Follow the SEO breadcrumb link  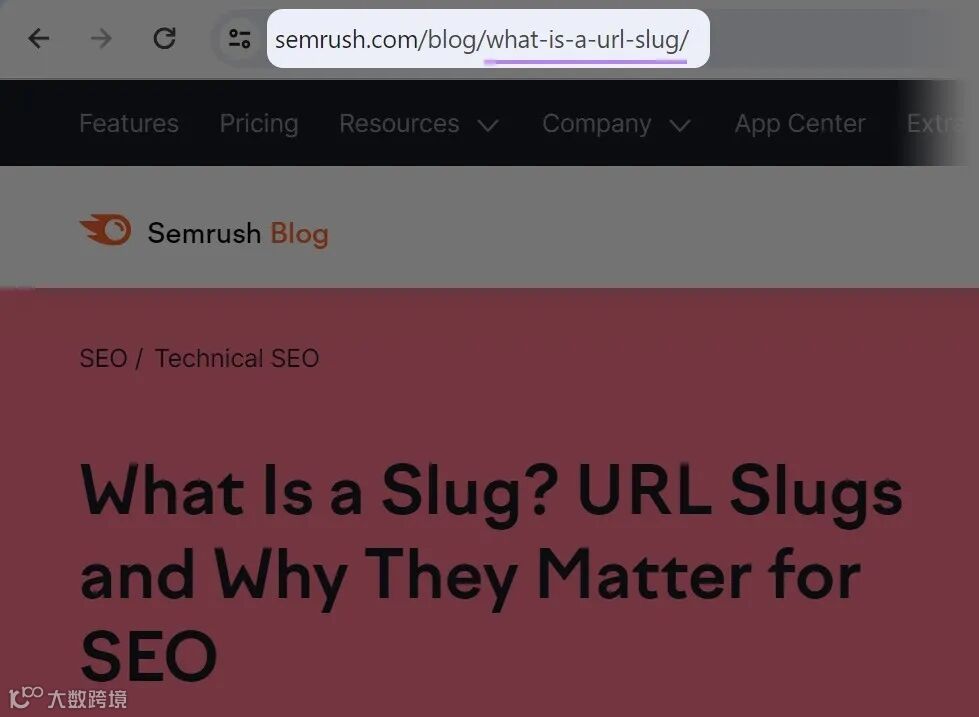pos(104,358)
